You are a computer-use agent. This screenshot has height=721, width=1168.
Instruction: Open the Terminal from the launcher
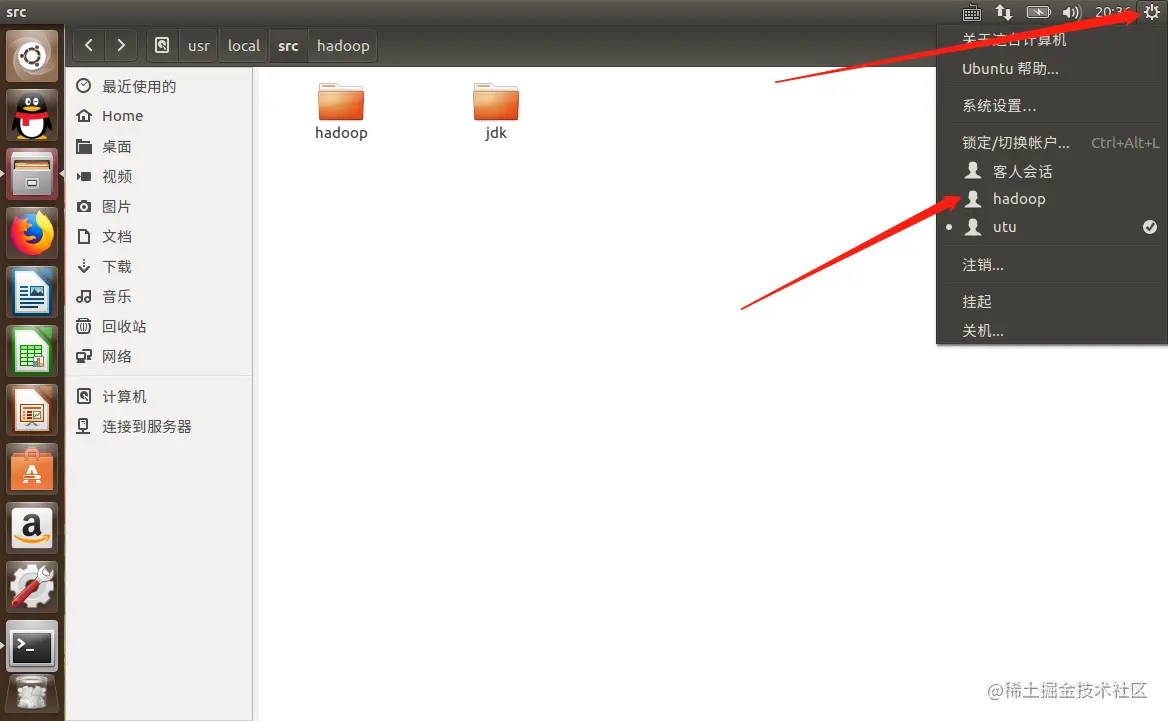32,646
